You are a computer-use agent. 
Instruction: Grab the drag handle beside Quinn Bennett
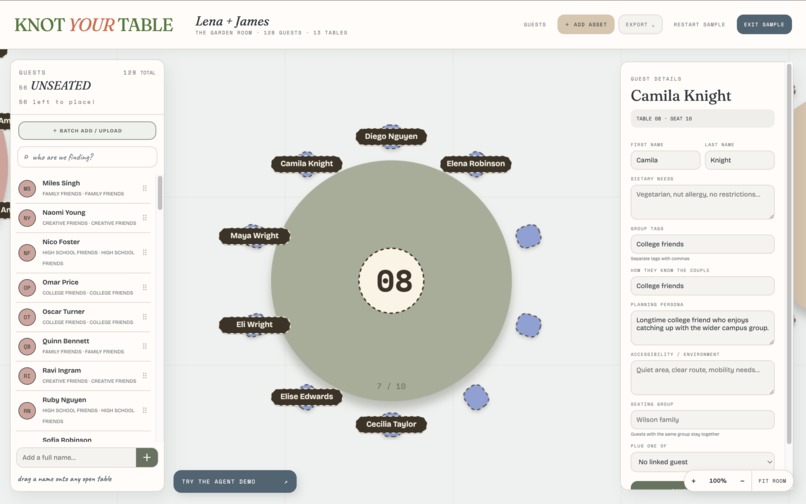(144, 346)
